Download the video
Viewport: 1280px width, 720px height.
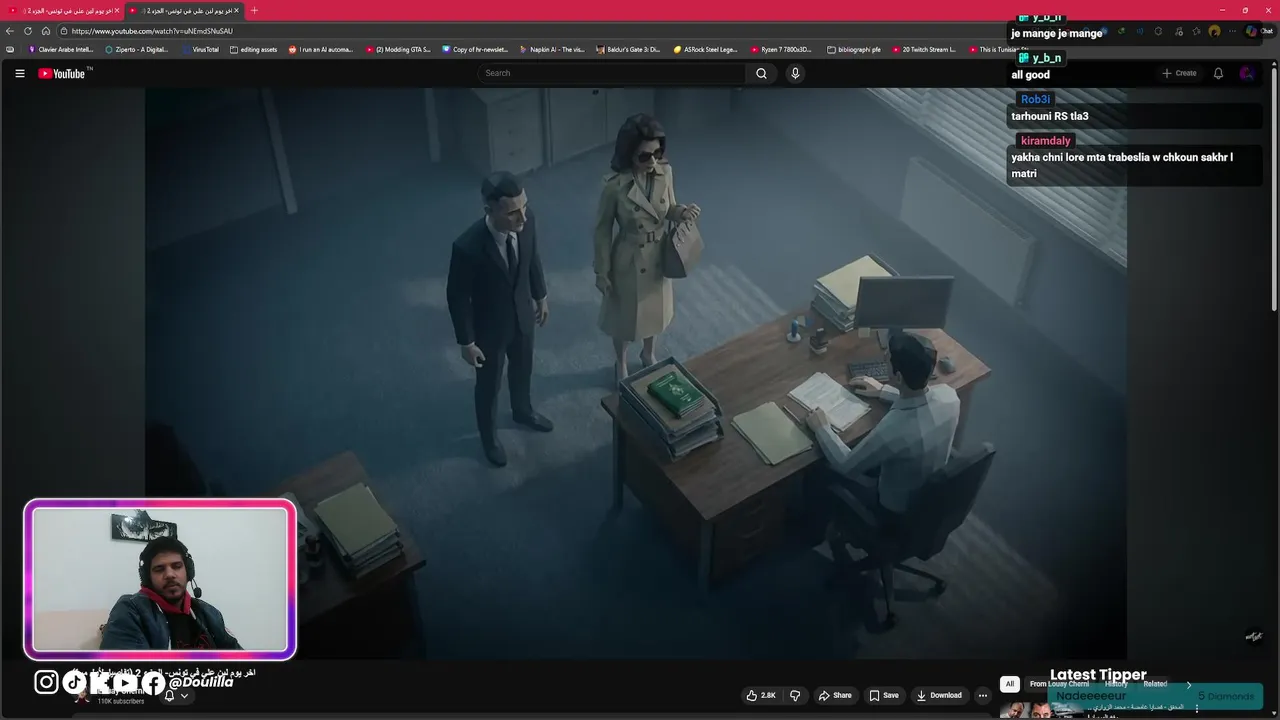tap(939, 695)
